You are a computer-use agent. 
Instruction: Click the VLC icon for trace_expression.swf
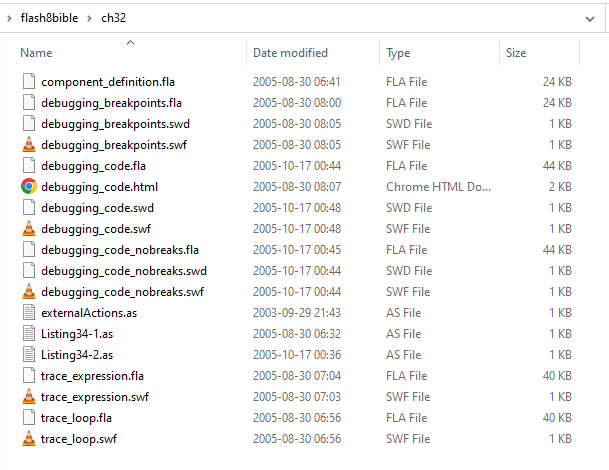(29, 396)
